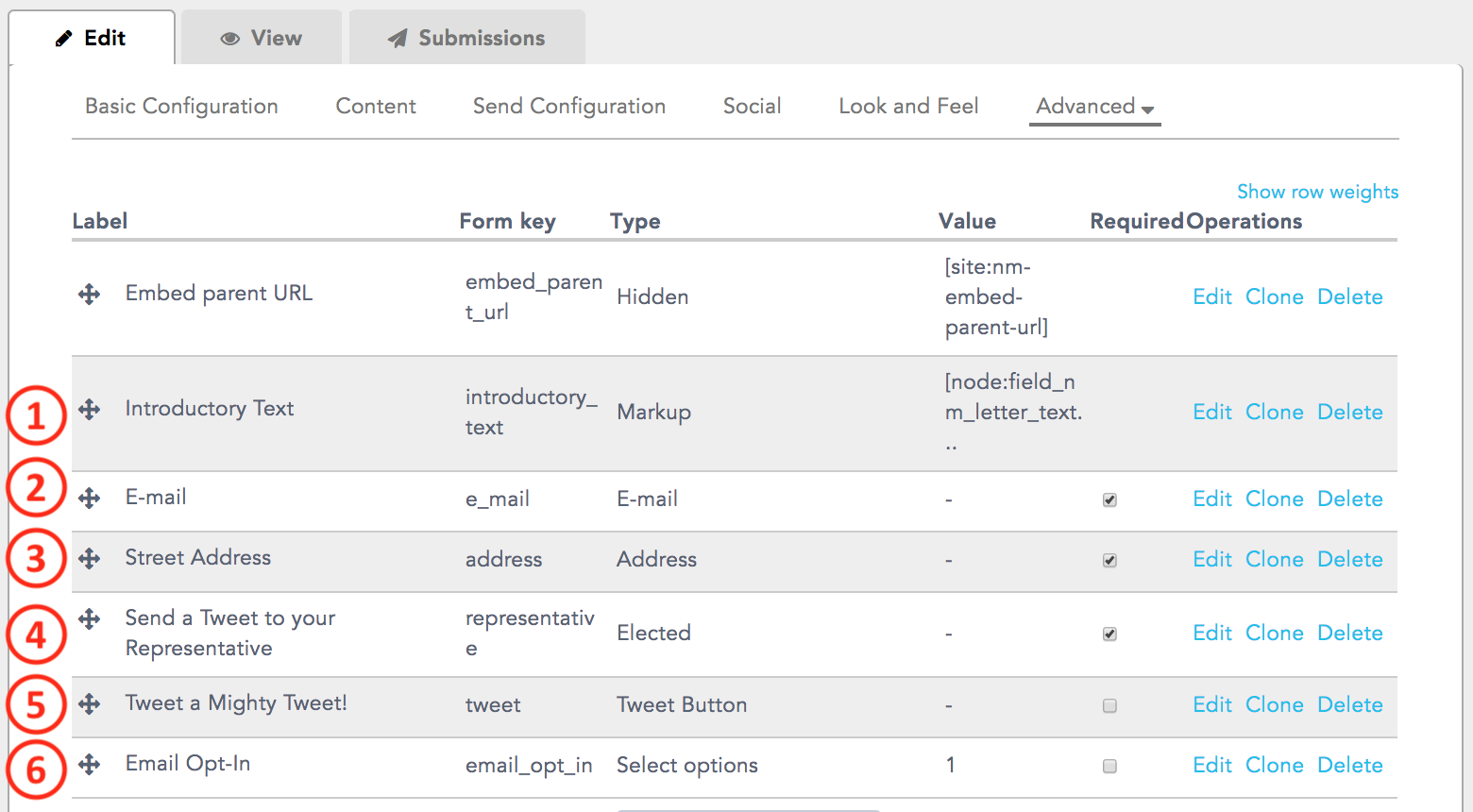Click the paper plane icon on Submissions tab
Viewport: 1473px width, 812px height.
pyautogui.click(x=398, y=39)
